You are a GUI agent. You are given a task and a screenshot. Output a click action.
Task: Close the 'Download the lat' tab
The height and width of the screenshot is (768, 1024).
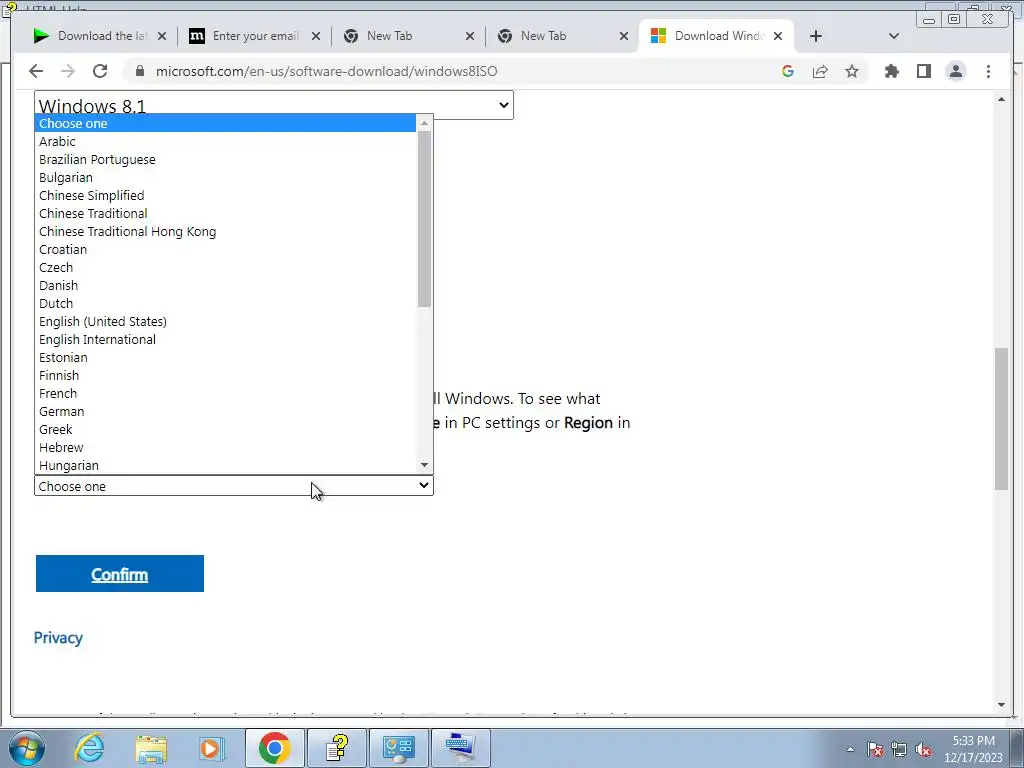162,36
